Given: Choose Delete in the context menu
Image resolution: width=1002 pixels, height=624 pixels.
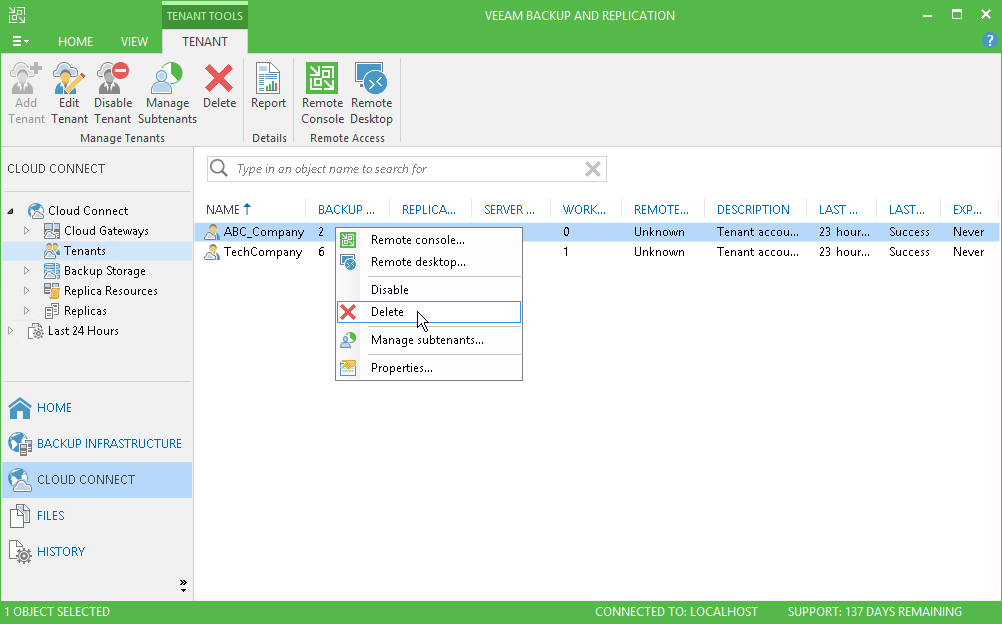Looking at the screenshot, I should click(429, 312).
